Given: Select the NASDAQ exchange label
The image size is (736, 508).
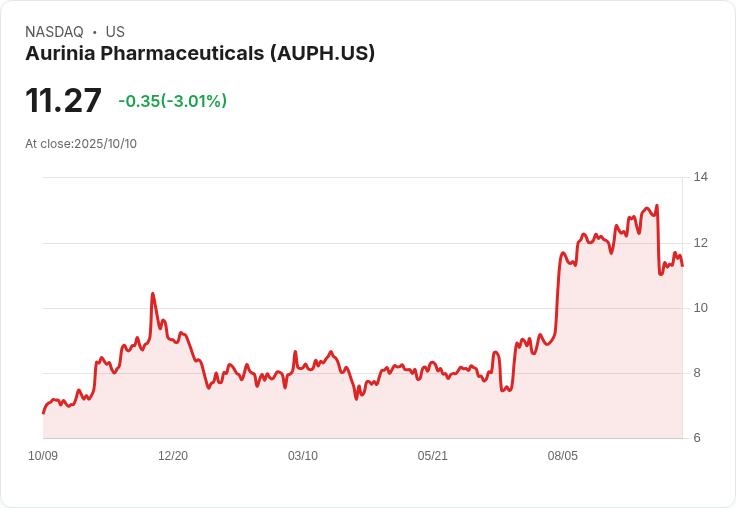Looking at the screenshot, I should click(54, 32).
